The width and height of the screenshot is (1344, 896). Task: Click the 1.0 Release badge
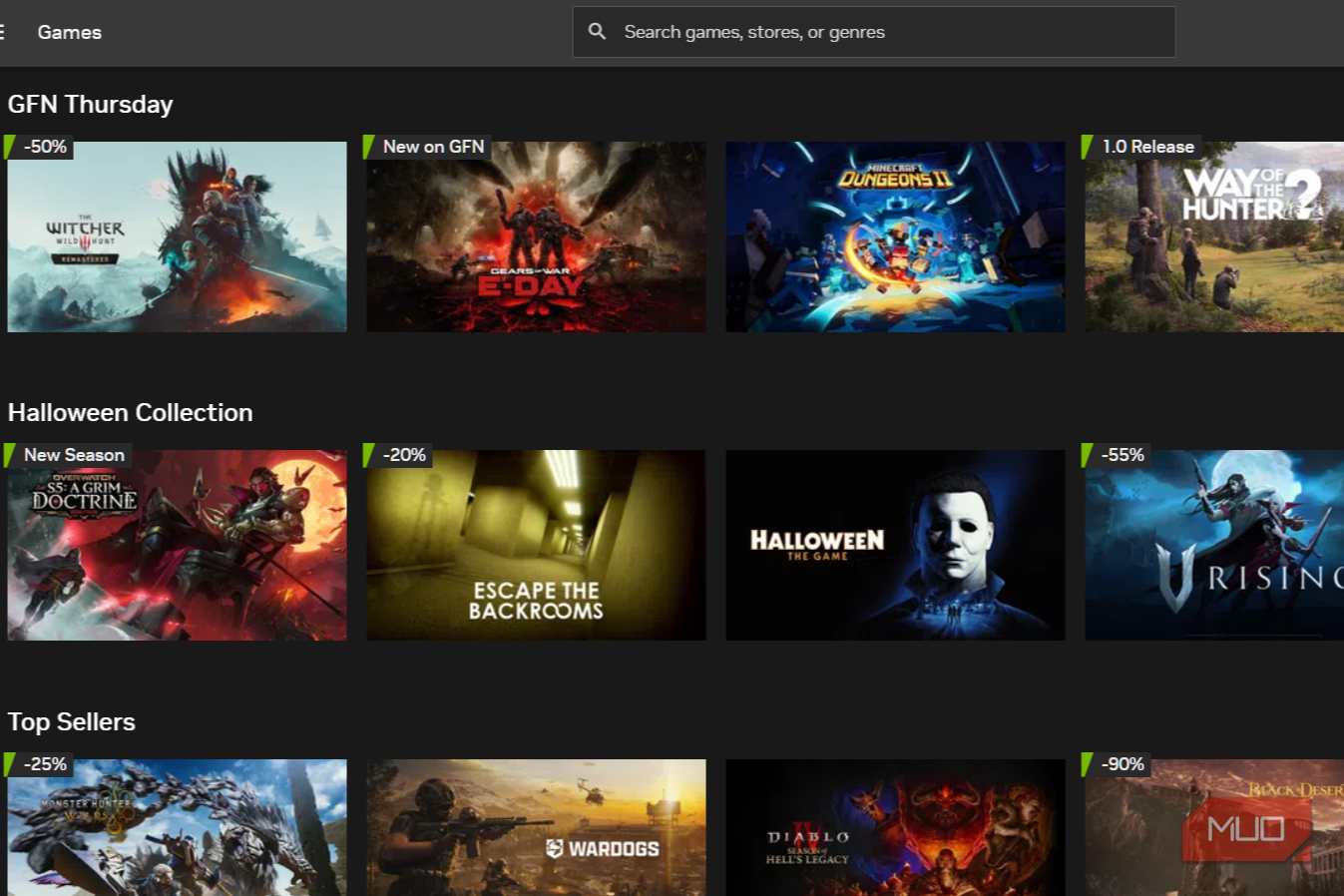point(1140,147)
